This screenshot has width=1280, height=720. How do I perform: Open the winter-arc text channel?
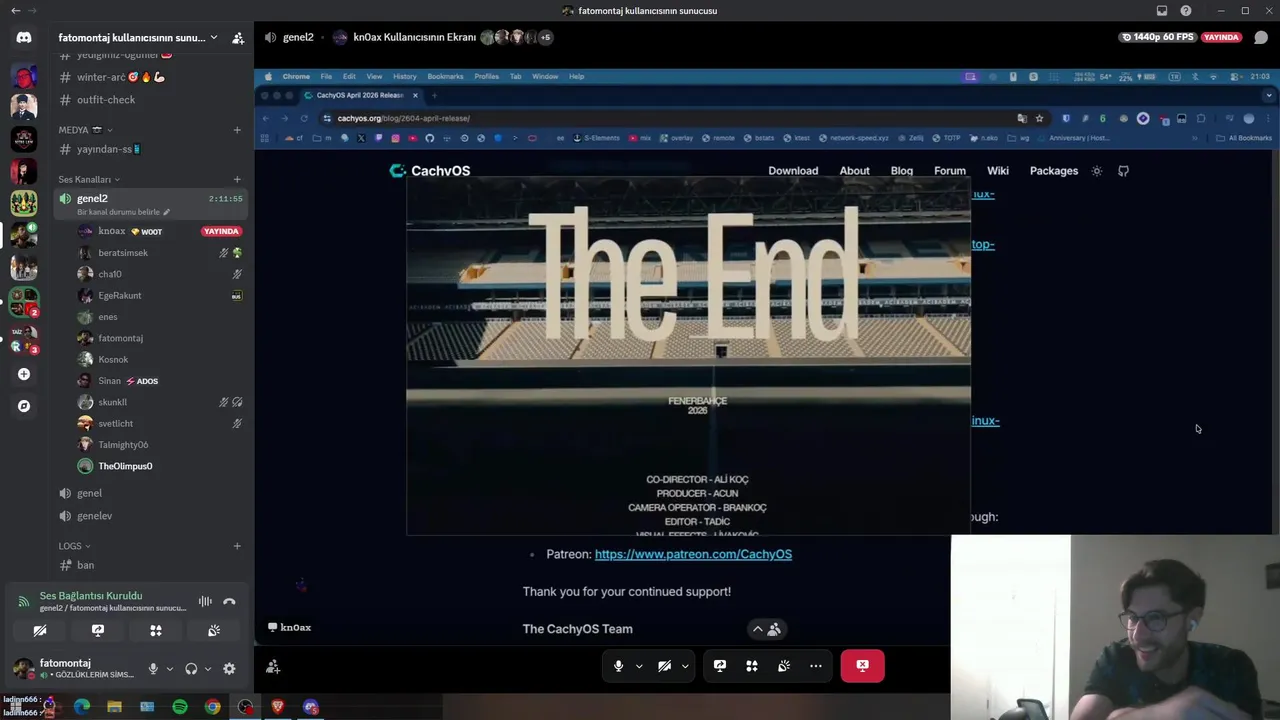click(x=150, y=77)
